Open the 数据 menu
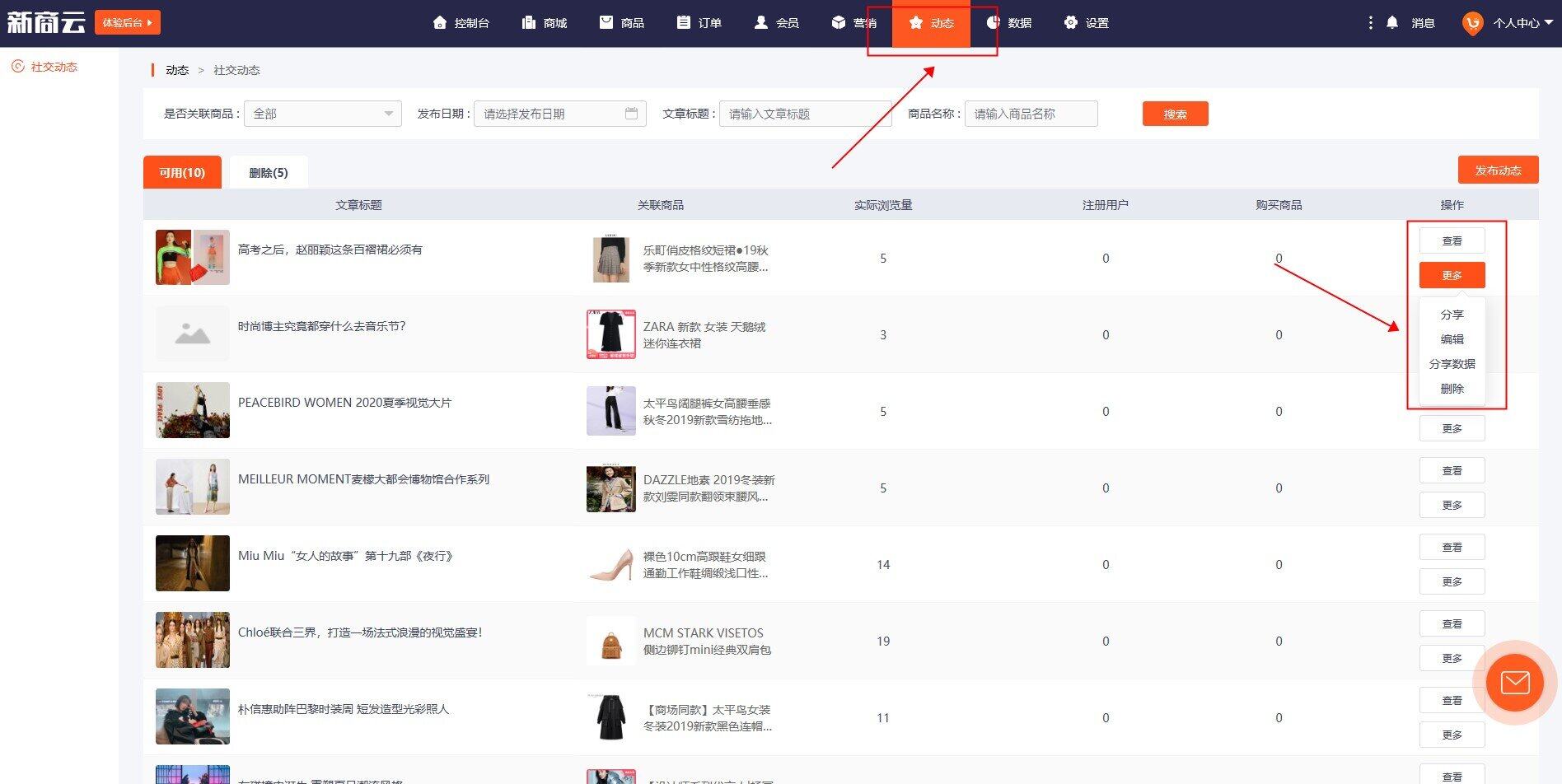Screen dimensions: 1562x784 1009,23
